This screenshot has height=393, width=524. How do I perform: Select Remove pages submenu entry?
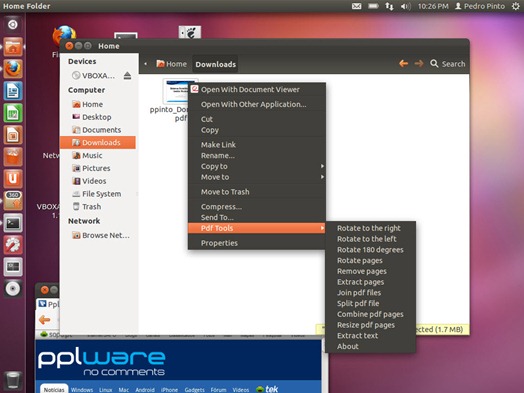coord(370,271)
